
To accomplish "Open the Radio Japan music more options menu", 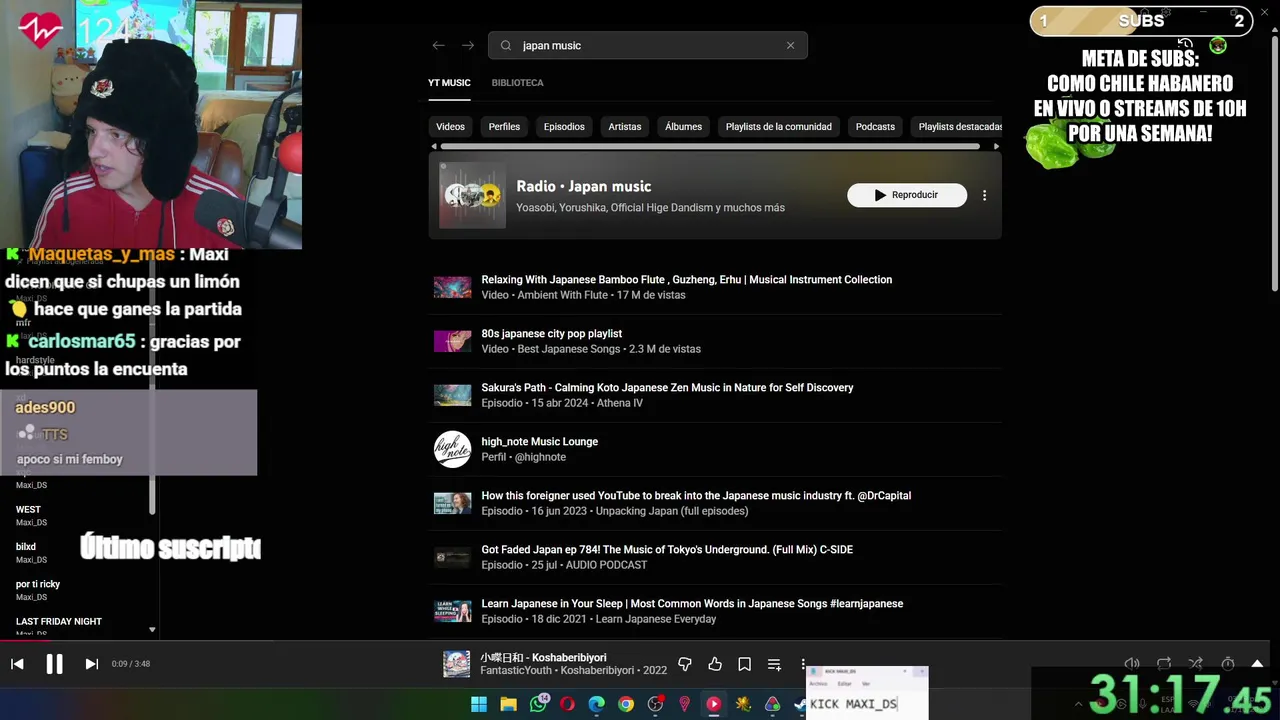I will (x=984, y=195).
